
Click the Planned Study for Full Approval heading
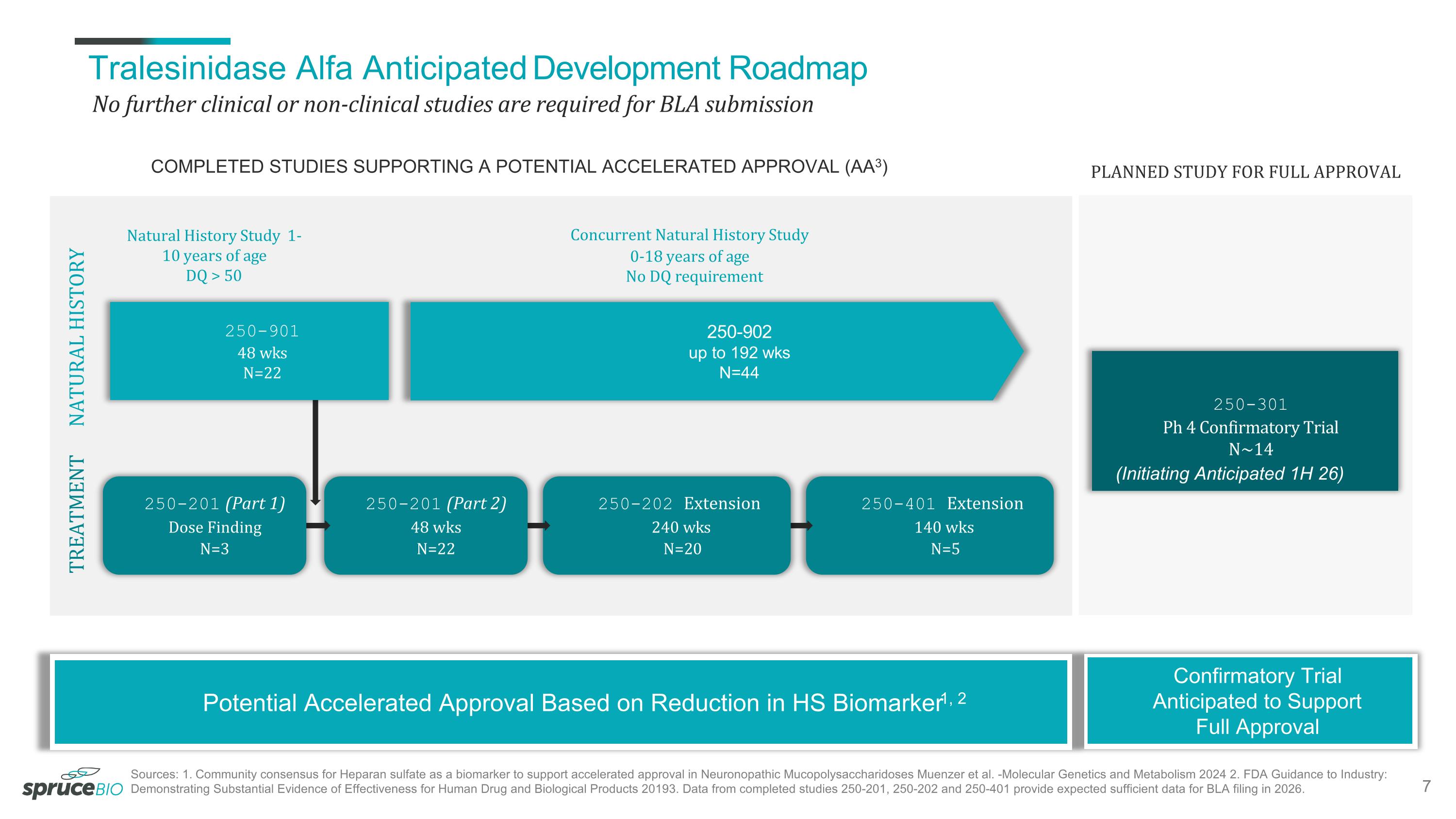[x=1245, y=172]
